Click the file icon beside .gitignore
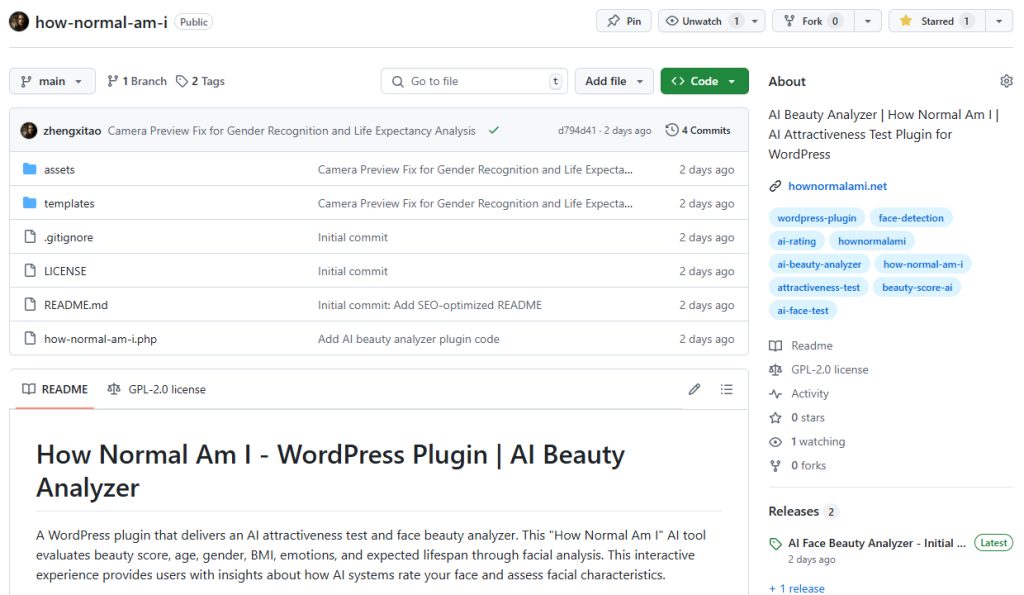The image size is (1024, 595). click(29, 236)
